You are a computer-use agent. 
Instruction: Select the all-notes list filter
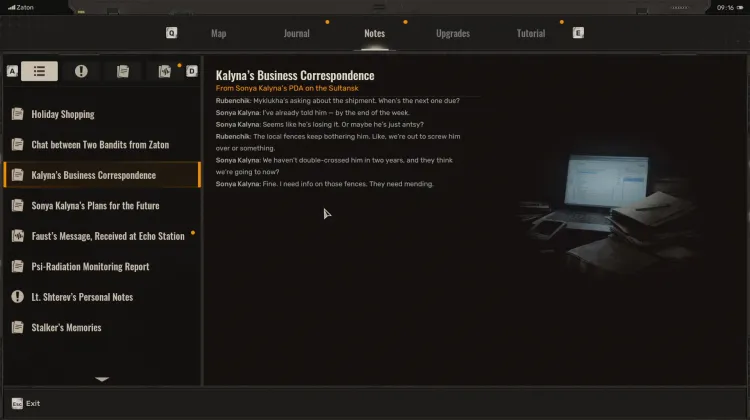coord(39,71)
